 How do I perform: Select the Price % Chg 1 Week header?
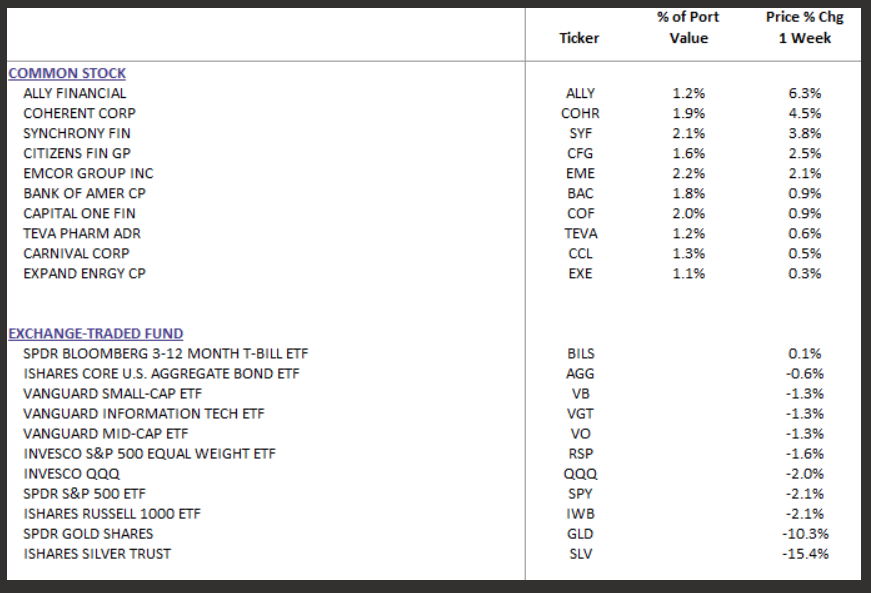804,28
